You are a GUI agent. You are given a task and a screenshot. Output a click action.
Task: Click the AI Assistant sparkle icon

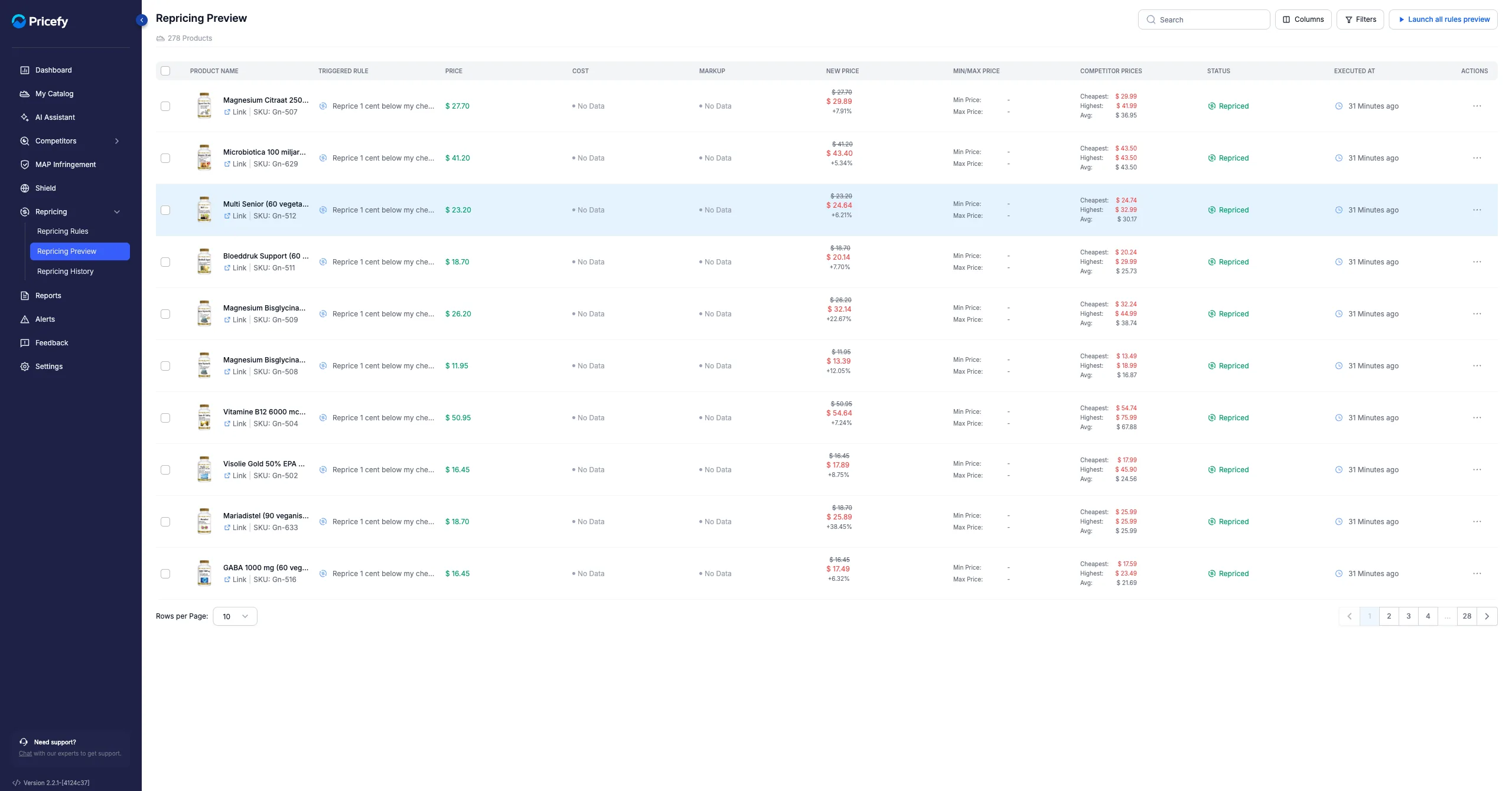[x=25, y=117]
